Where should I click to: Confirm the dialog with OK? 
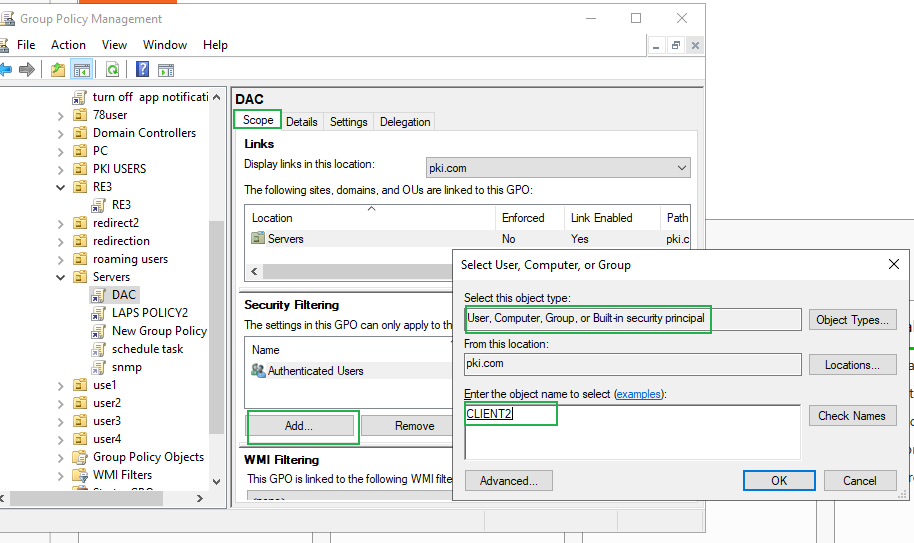click(779, 481)
